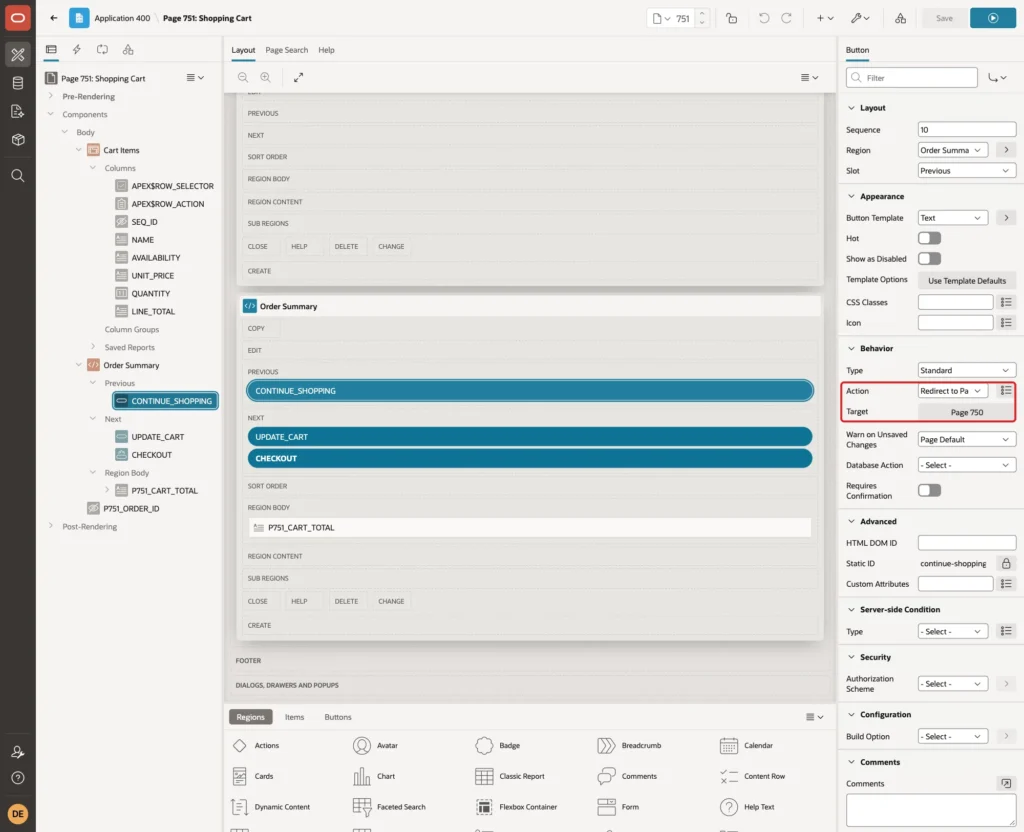
Task: Go back using the left arrow
Action: tap(54, 18)
